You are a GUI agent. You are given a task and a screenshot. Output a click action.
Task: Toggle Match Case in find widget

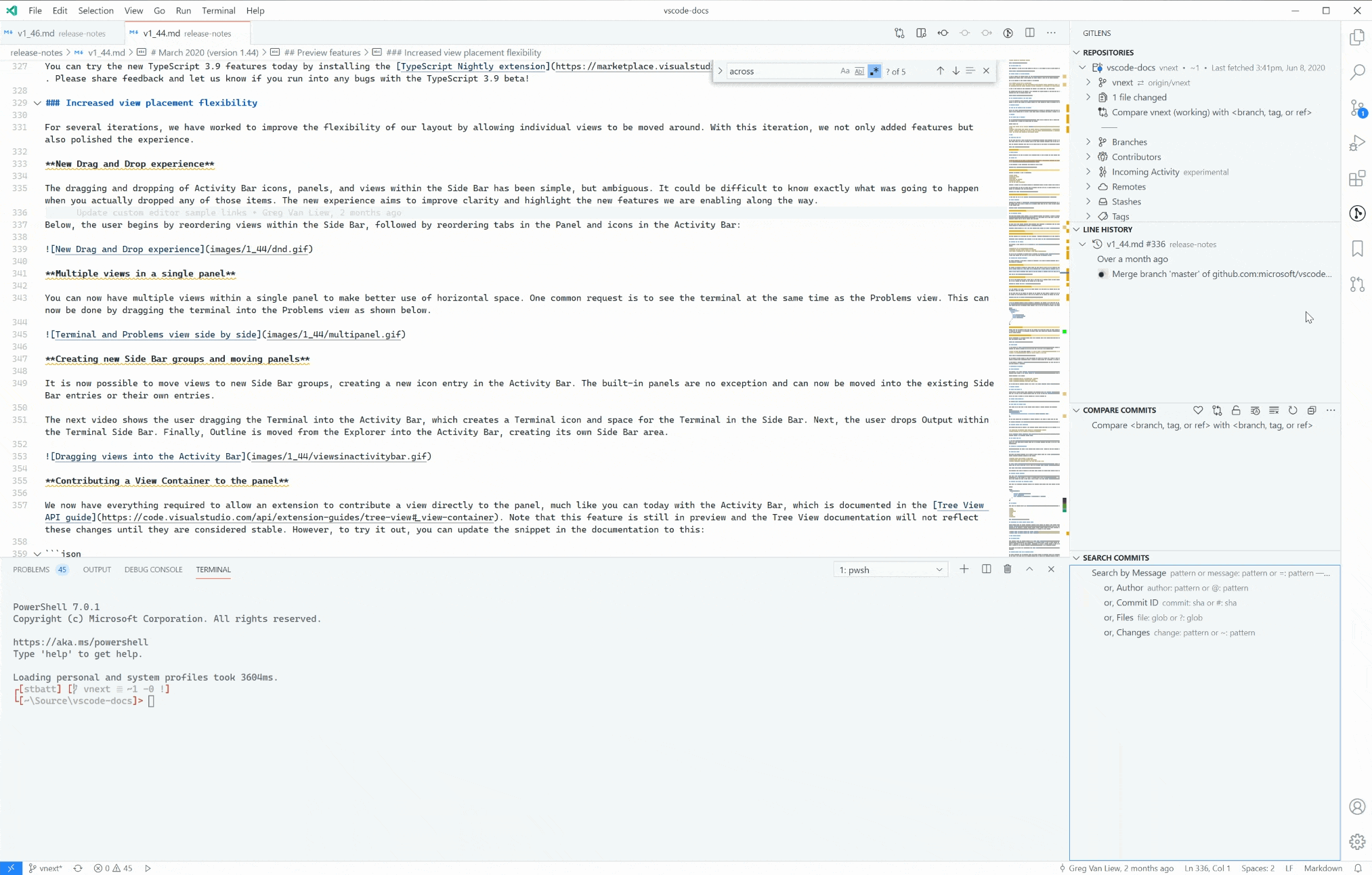844,71
